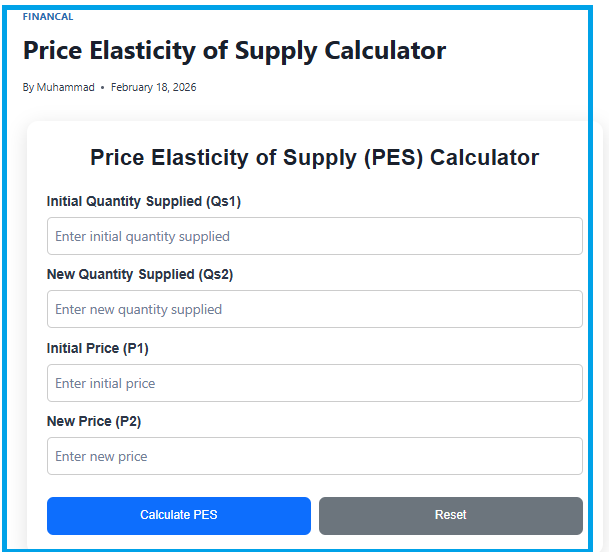Click the Initial Quantity Supplied (Qs1) label
Viewport: 609px width, 552px height.
click(x=143, y=202)
